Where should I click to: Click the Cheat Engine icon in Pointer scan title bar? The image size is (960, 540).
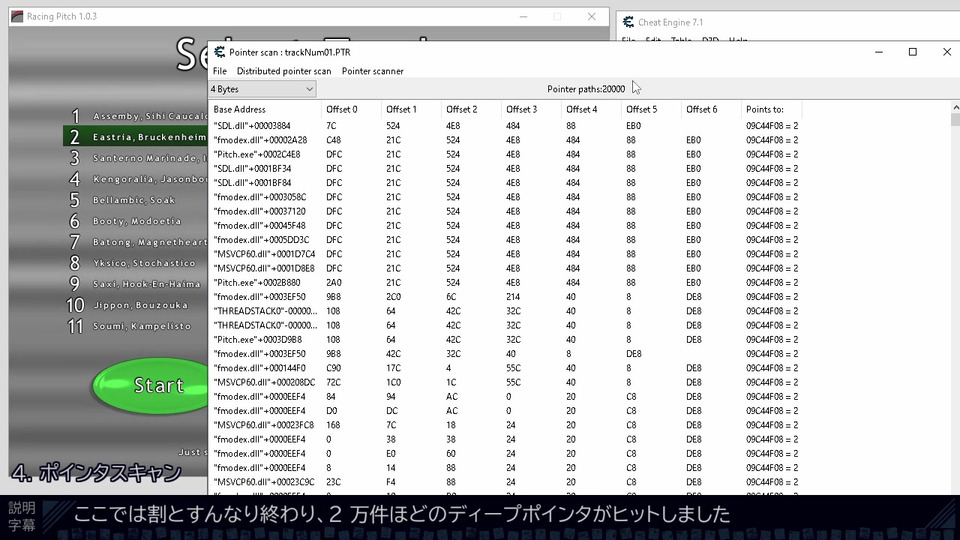coord(219,52)
